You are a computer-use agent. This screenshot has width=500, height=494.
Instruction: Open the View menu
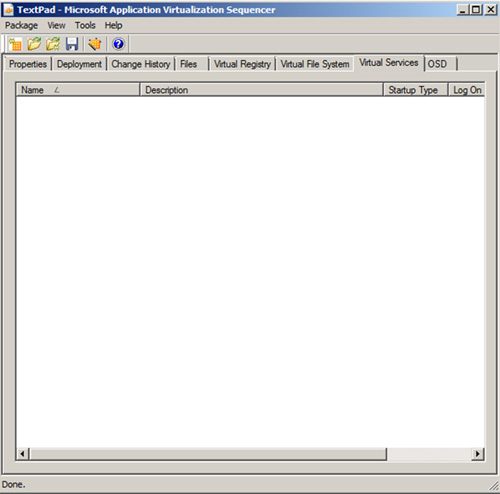coord(56,25)
